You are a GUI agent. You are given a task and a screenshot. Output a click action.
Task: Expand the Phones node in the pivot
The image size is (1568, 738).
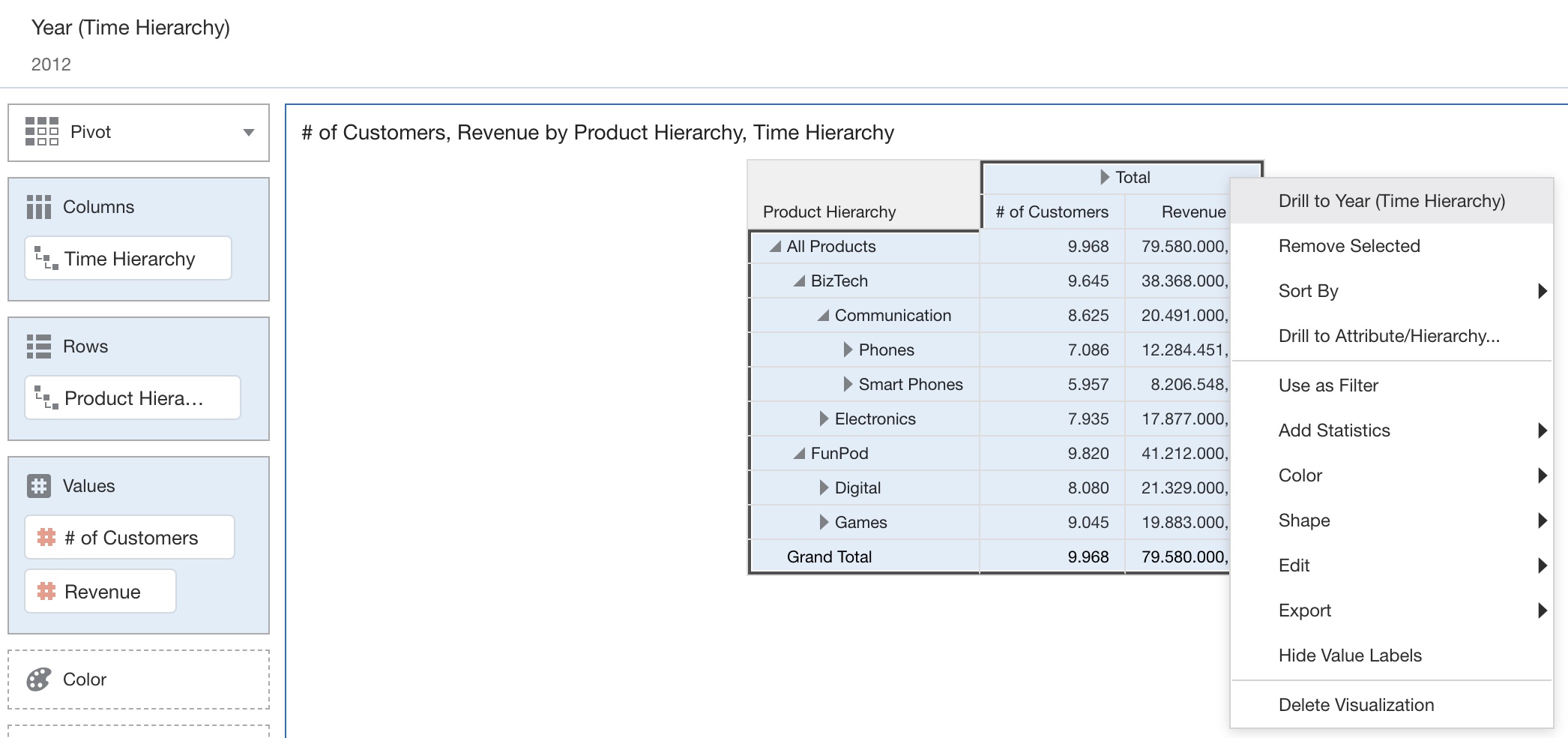point(848,349)
